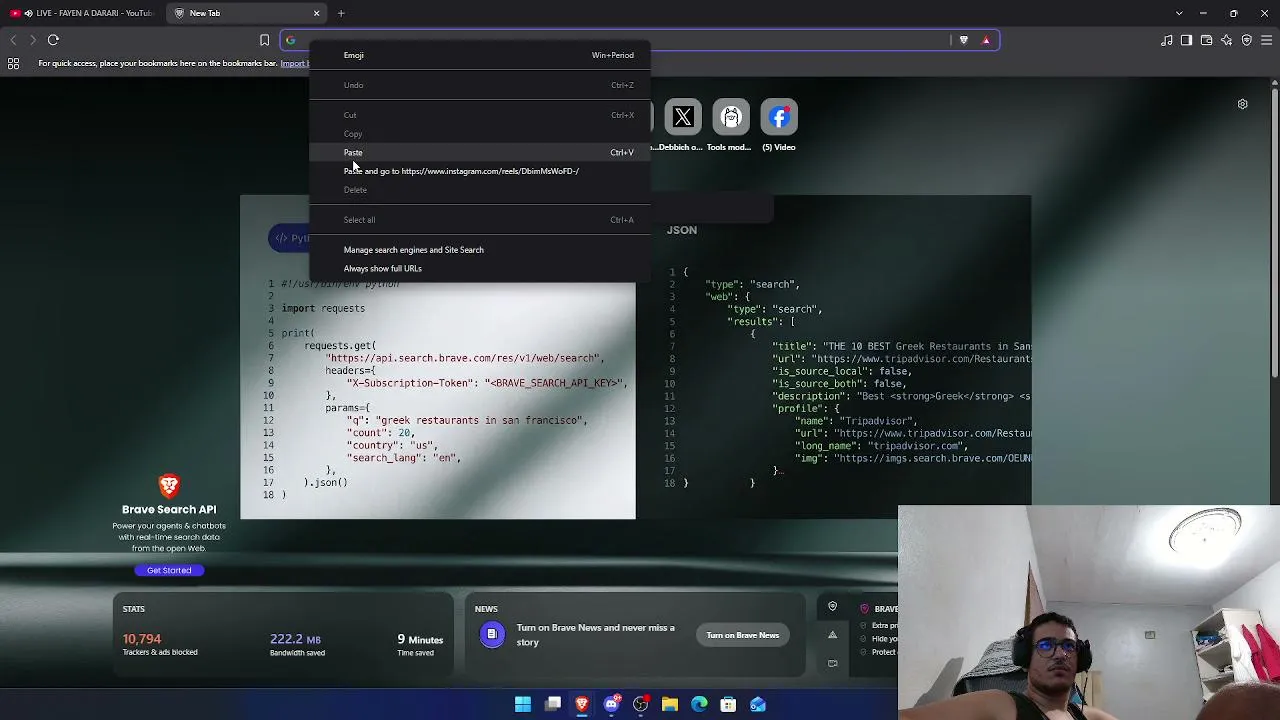Select the triangle Rewards card icon
This screenshot has height=720, width=1280.
click(832, 635)
